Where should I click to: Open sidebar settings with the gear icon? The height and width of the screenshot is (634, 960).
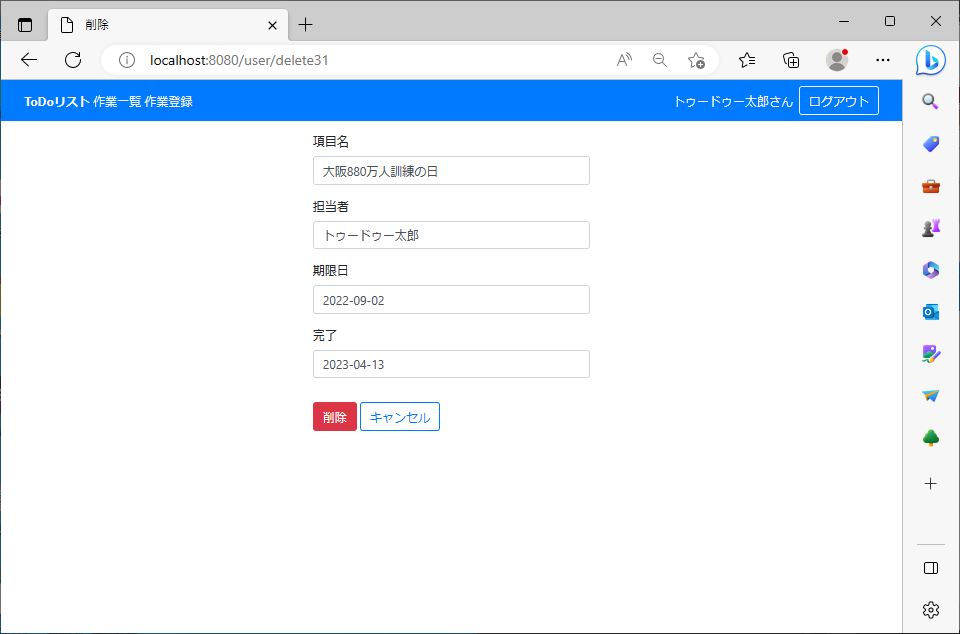[x=930, y=609]
